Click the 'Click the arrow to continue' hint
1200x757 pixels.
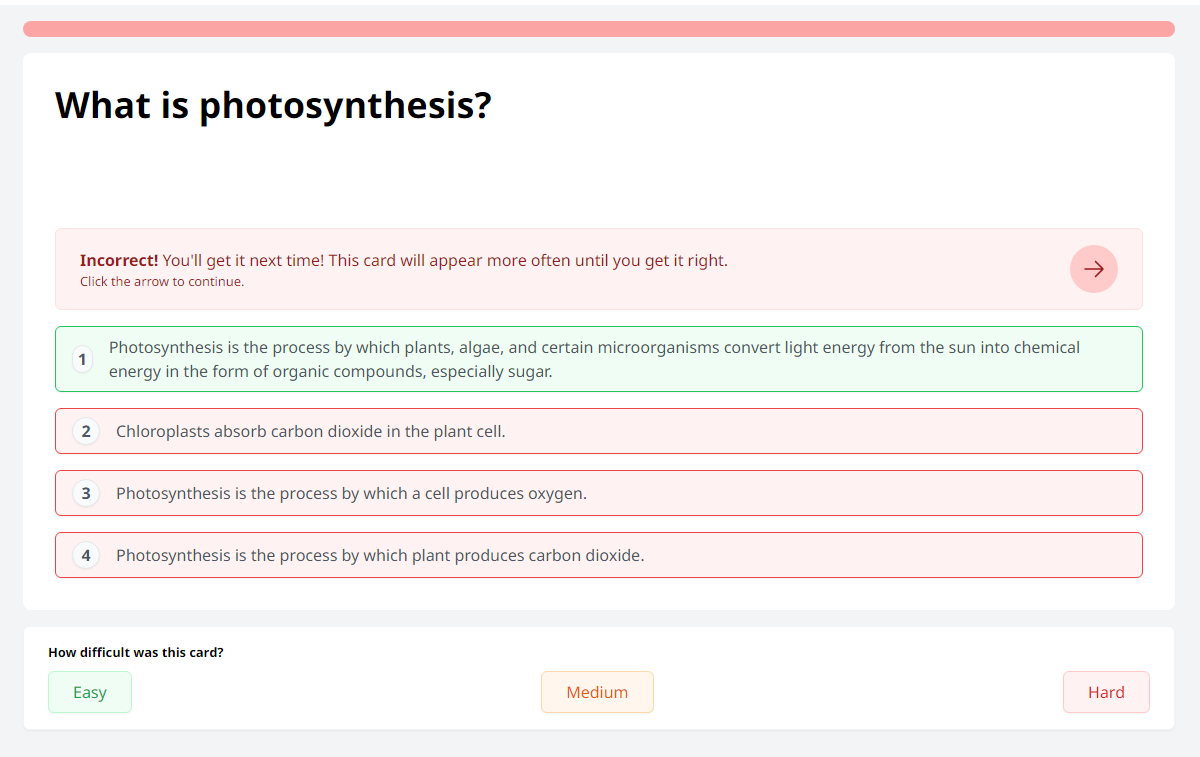click(x=162, y=282)
